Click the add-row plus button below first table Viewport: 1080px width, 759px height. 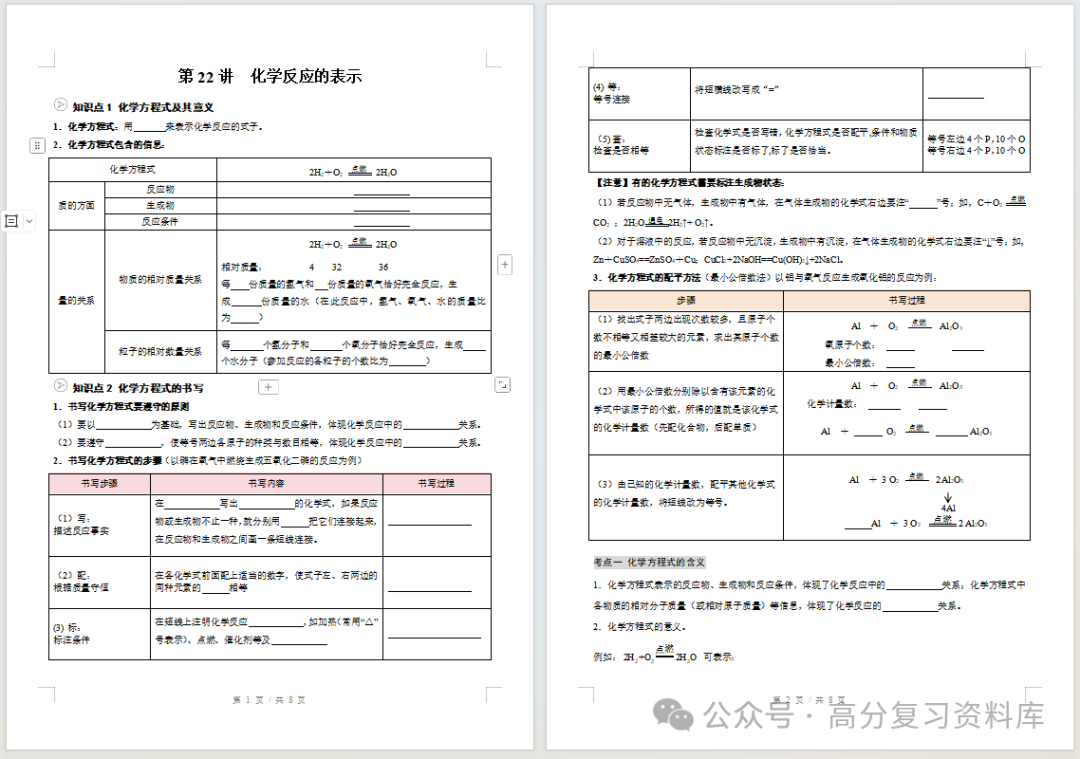pyautogui.click(x=268, y=387)
